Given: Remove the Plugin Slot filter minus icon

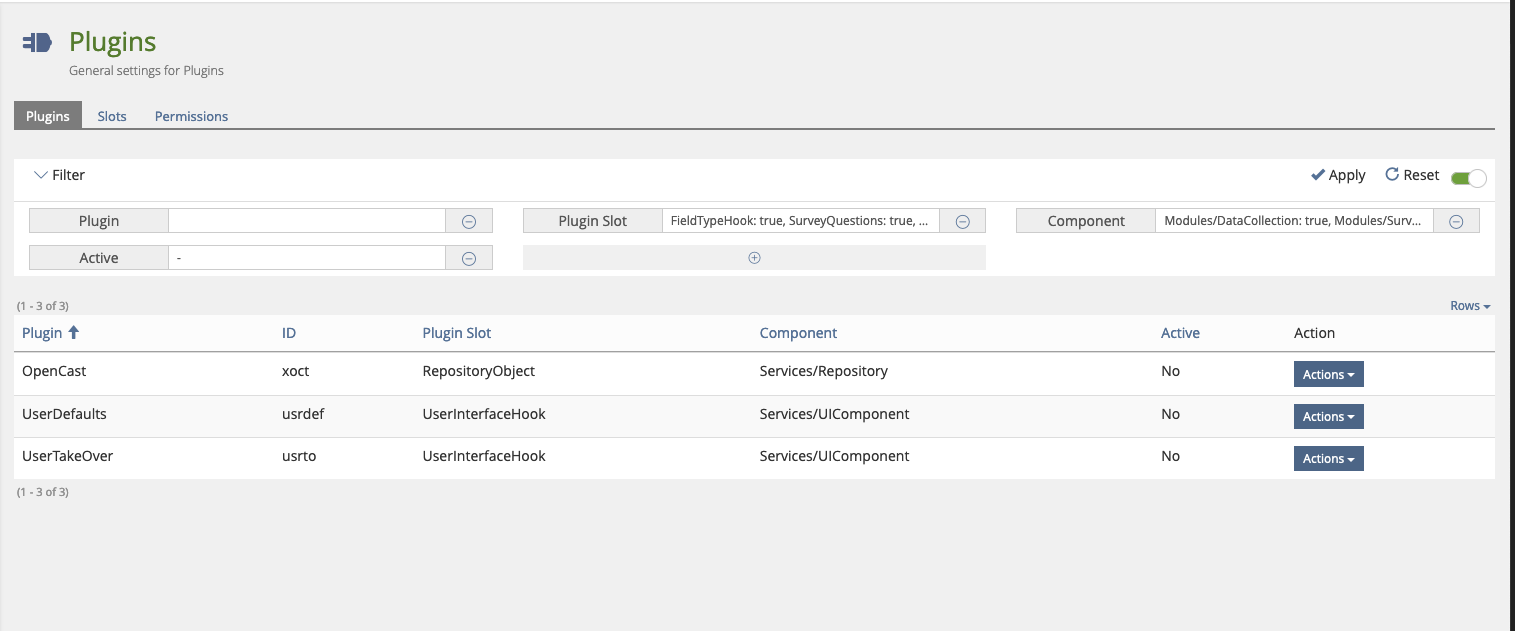Looking at the screenshot, I should pyautogui.click(x=962, y=221).
